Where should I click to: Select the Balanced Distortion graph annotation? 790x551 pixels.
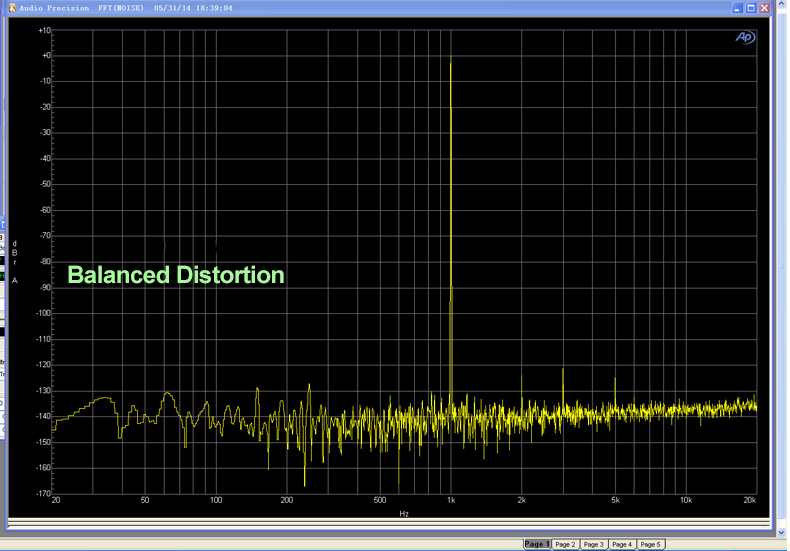[176, 275]
